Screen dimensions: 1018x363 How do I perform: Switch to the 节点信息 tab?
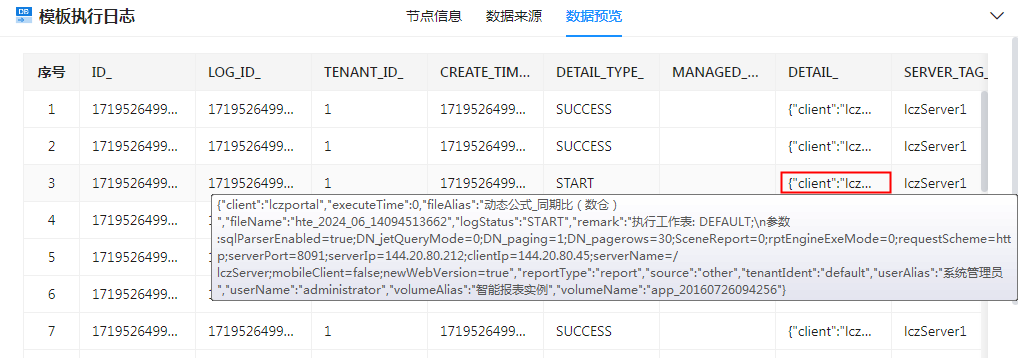pyautogui.click(x=434, y=17)
